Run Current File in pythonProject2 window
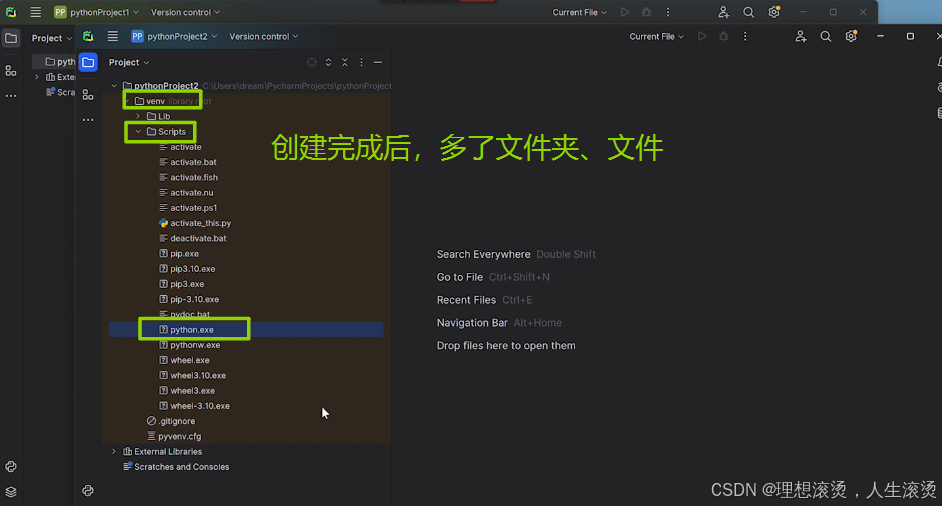The height and width of the screenshot is (506, 942). coord(702,37)
